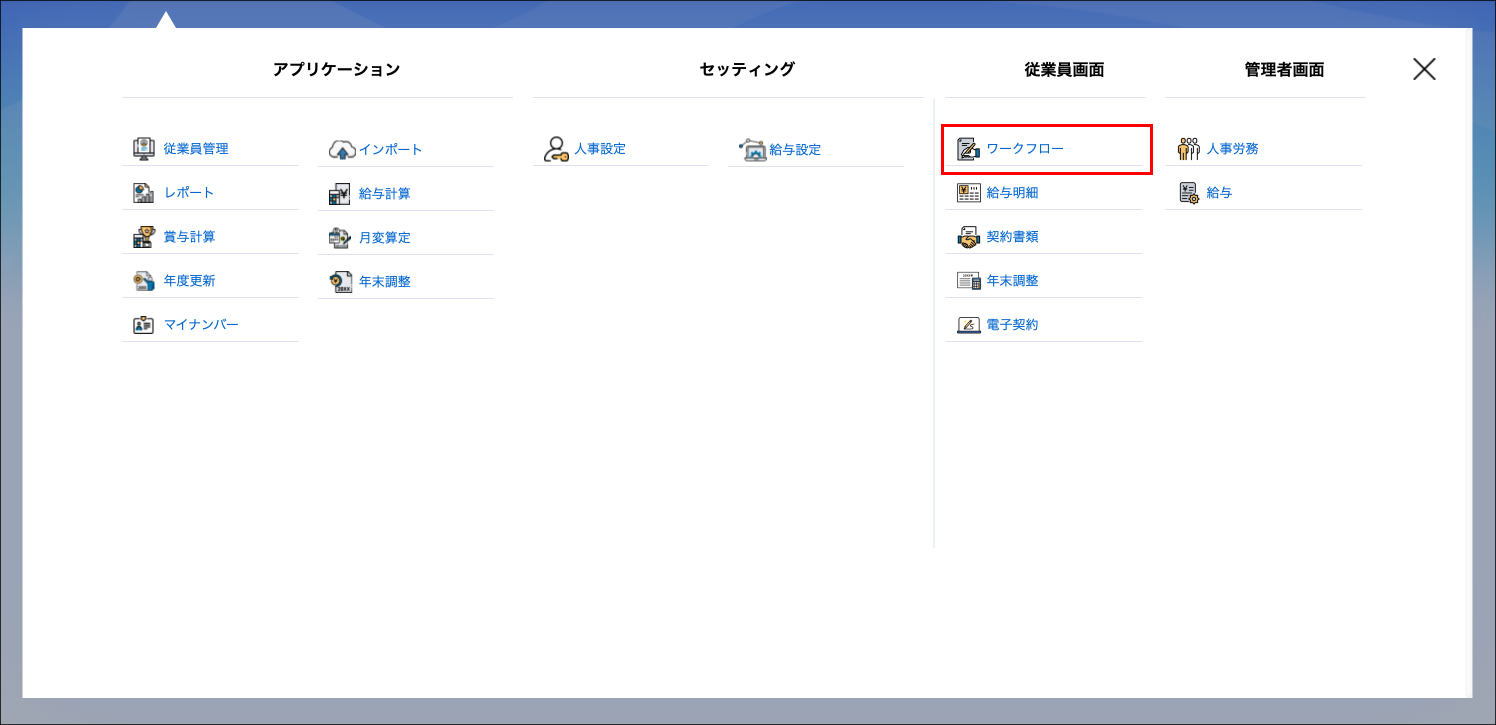Click the 年末調整 icon under アプリケーション
1496x725 pixels.
340,280
